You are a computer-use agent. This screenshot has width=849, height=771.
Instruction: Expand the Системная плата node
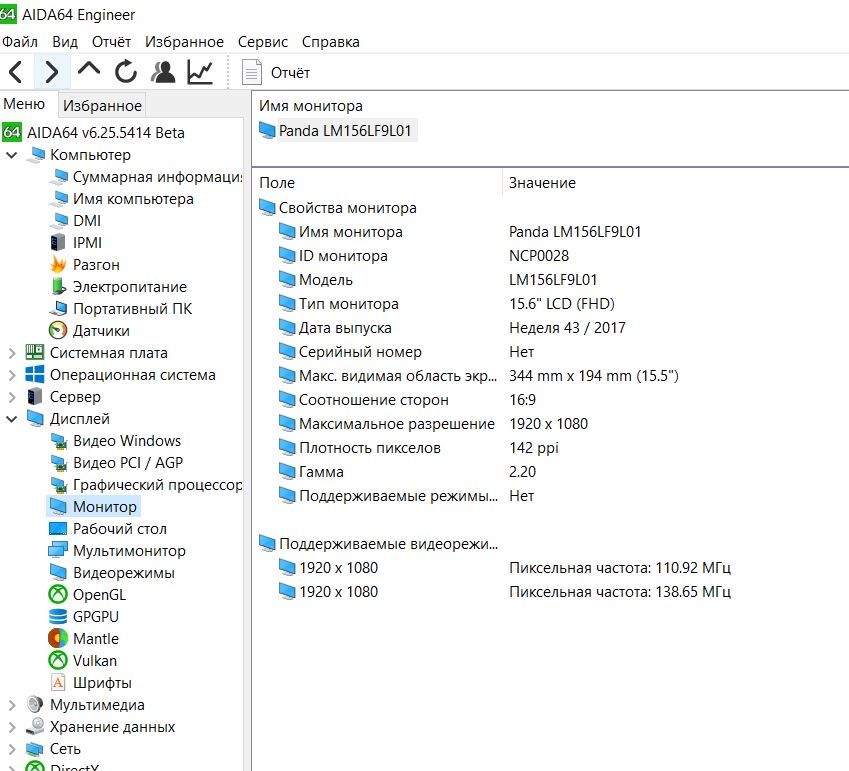11,353
